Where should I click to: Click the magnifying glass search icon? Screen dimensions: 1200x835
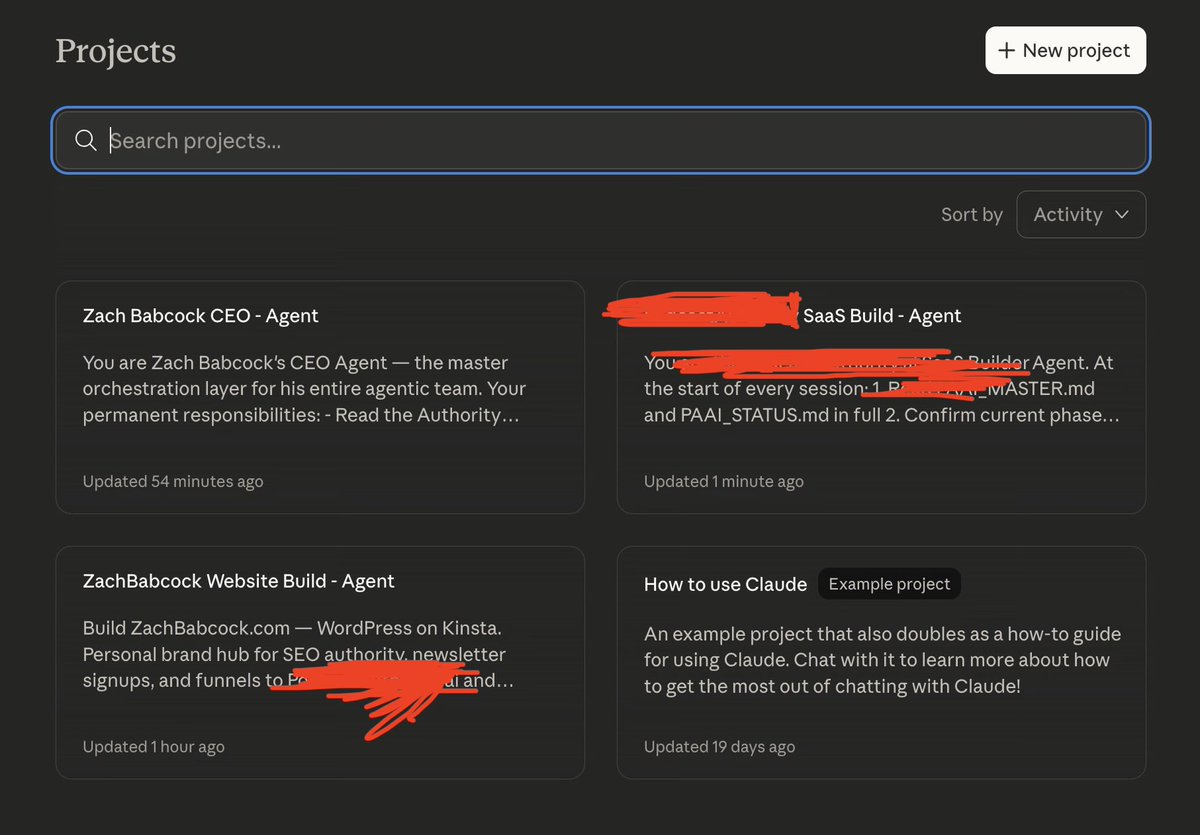[x=86, y=140]
